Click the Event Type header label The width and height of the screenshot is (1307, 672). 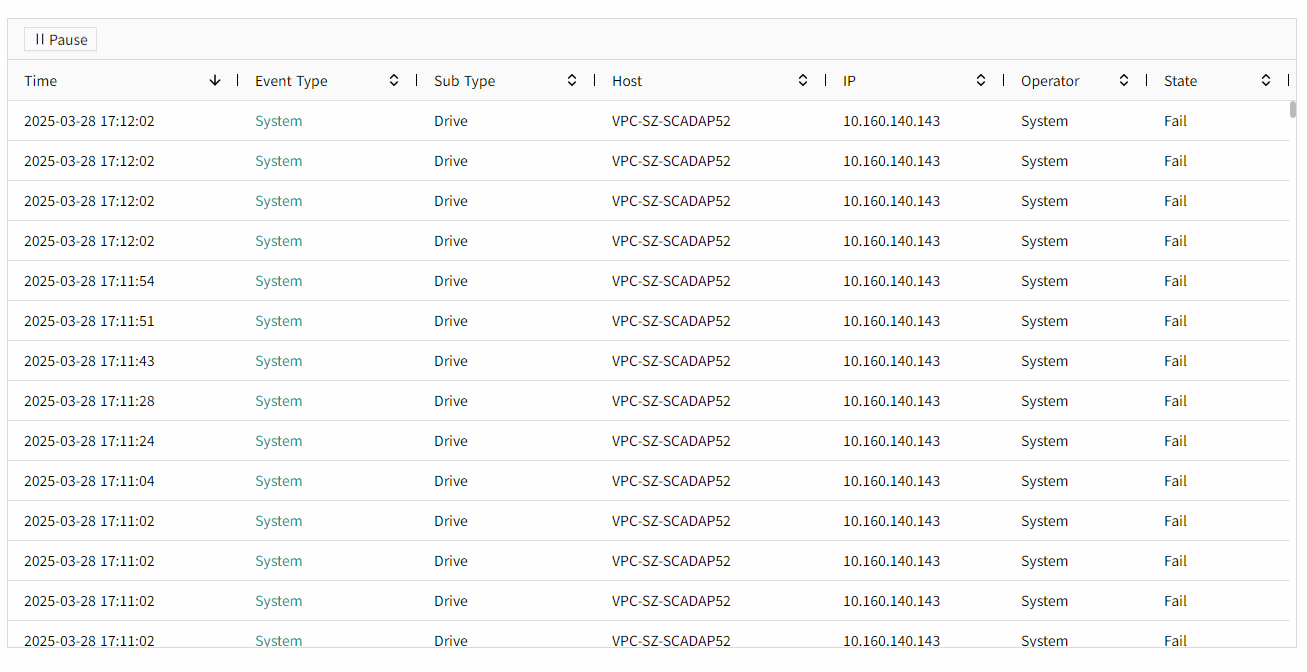pos(291,81)
